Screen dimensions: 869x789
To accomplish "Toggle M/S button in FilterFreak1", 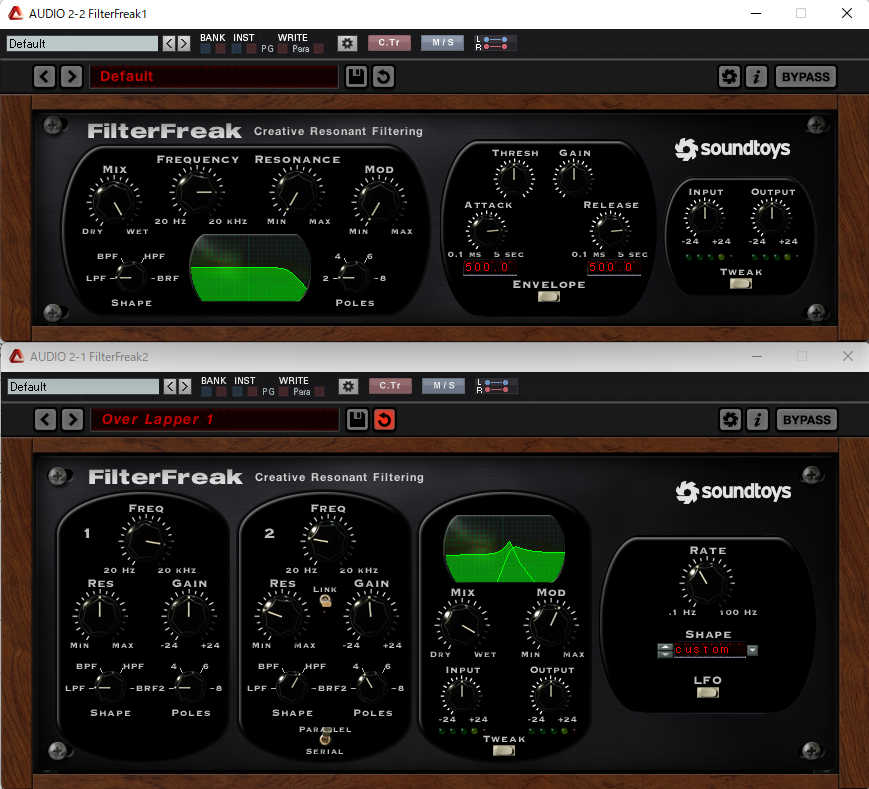I will (442, 43).
